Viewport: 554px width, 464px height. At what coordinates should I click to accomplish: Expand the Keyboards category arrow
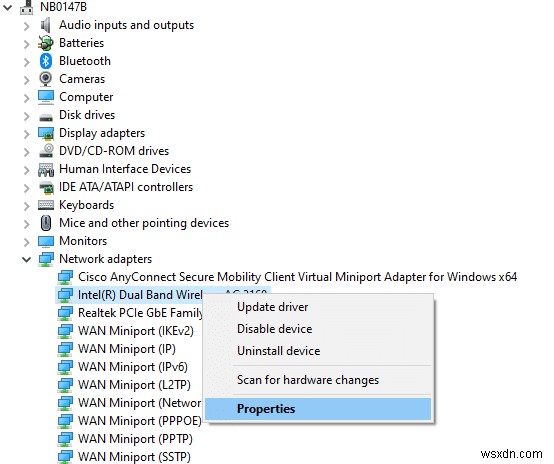click(26, 206)
